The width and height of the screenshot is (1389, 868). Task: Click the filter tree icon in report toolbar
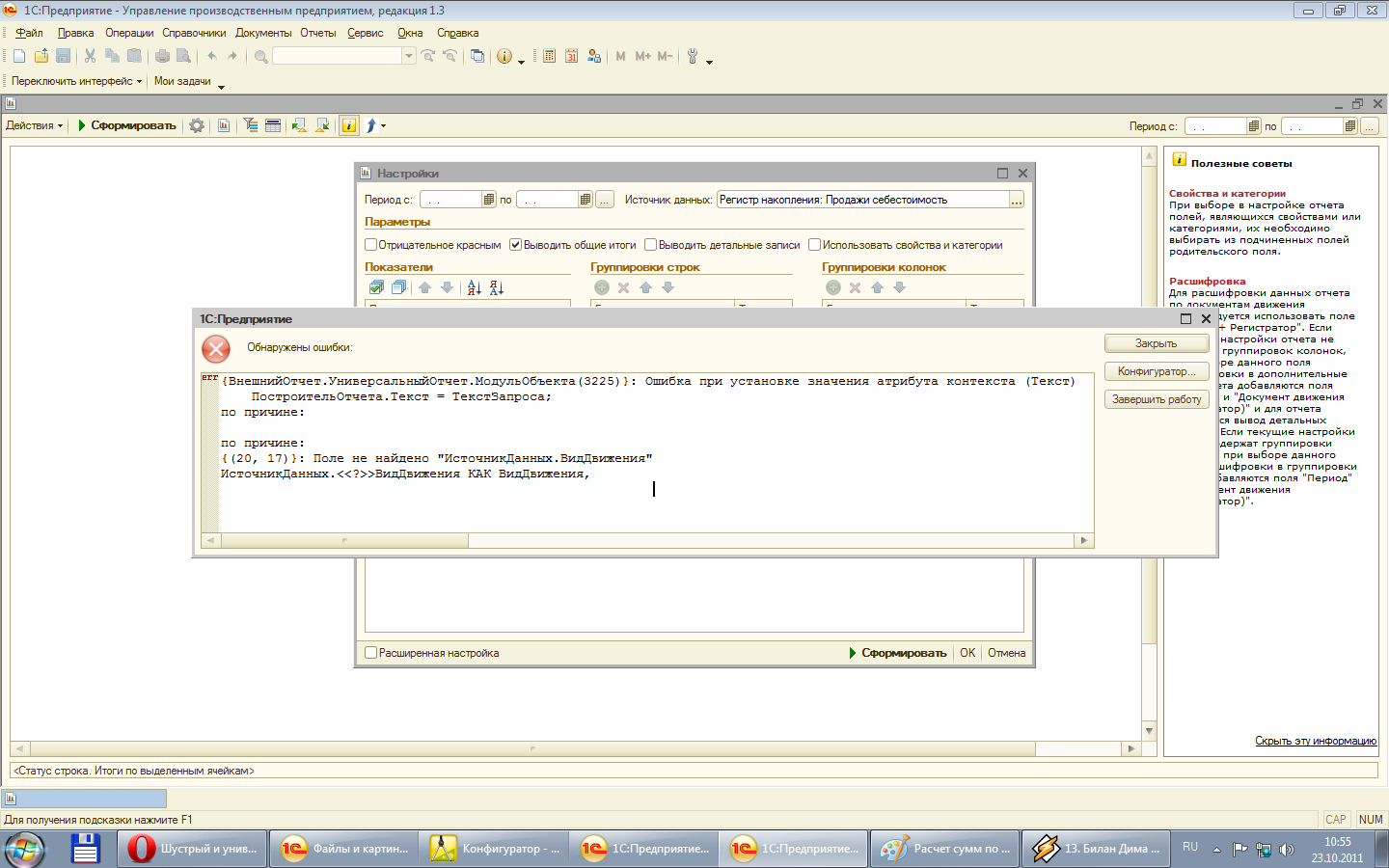(x=251, y=125)
